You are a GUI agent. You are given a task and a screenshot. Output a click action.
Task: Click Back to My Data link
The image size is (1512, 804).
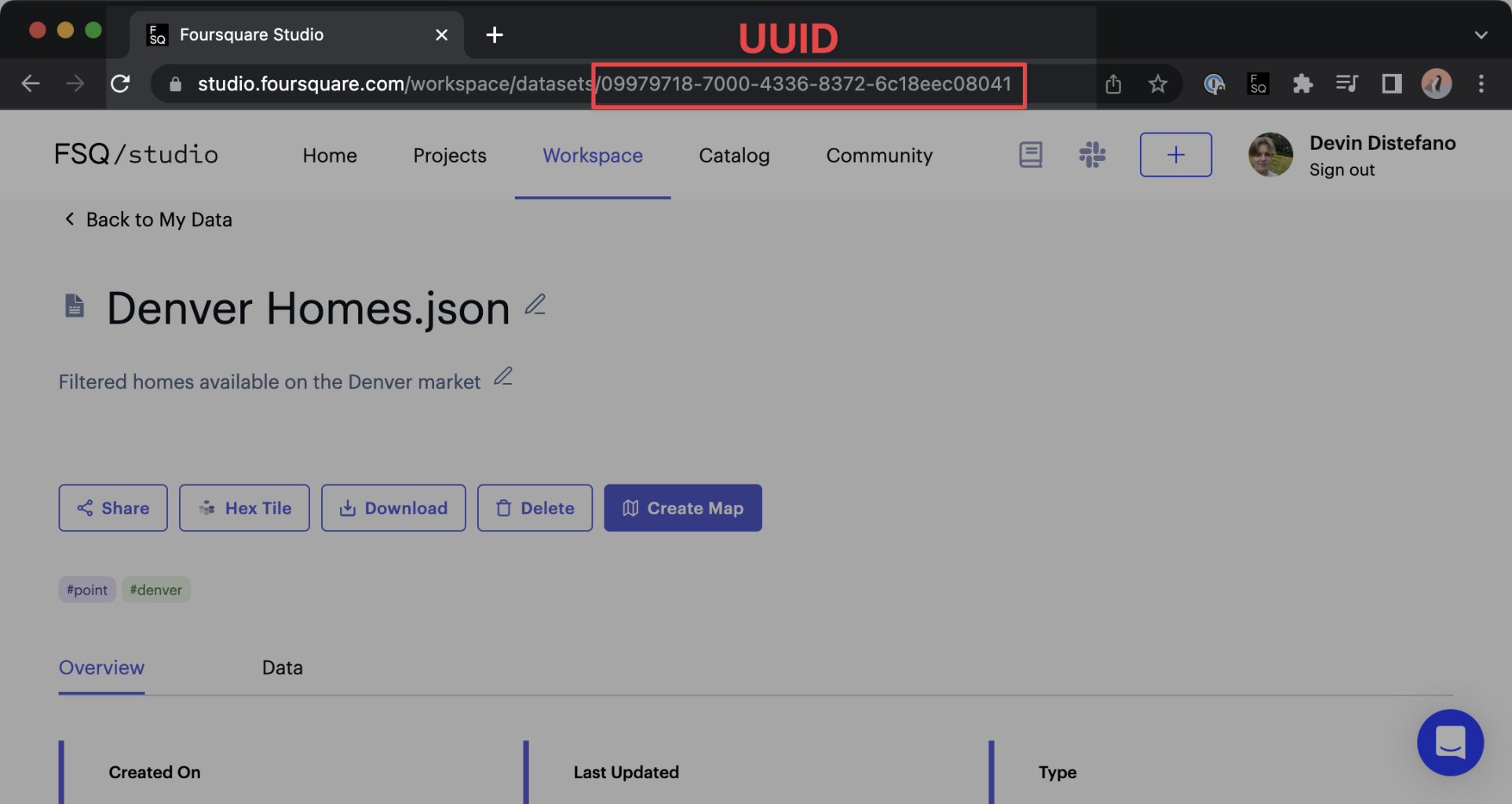click(148, 220)
